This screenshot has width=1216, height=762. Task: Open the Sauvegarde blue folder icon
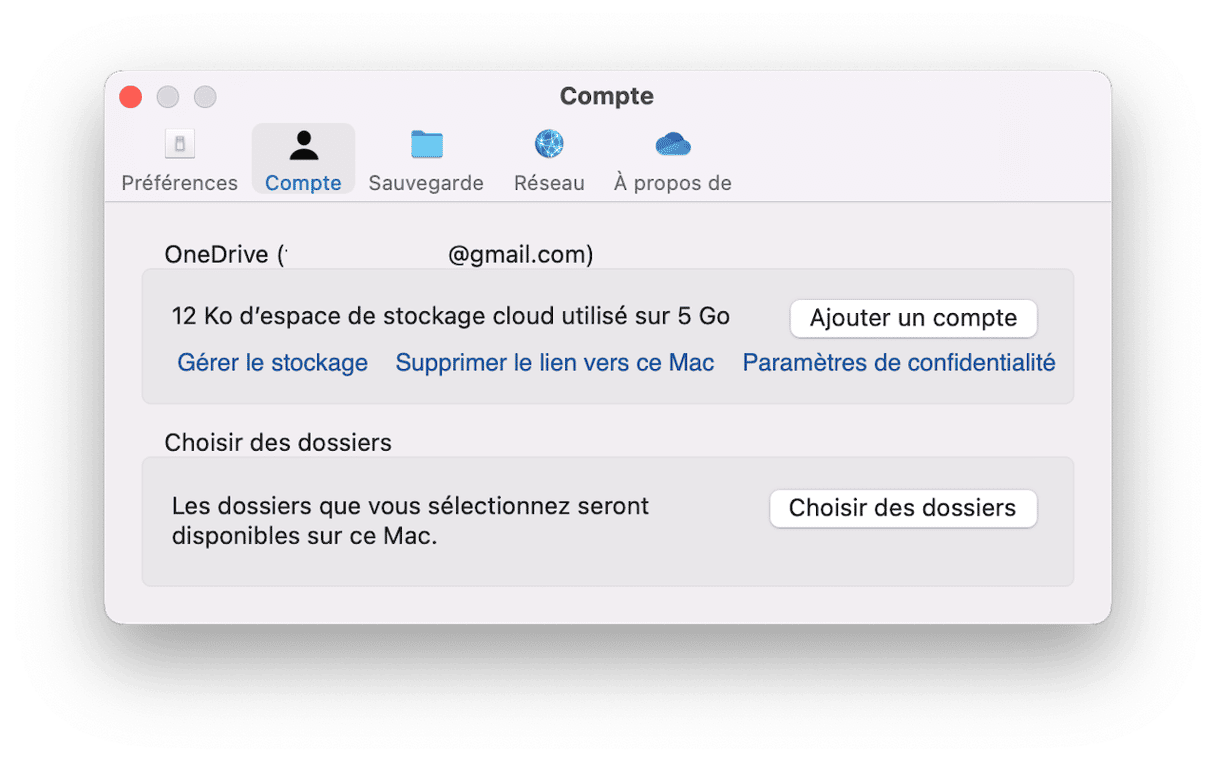click(427, 144)
